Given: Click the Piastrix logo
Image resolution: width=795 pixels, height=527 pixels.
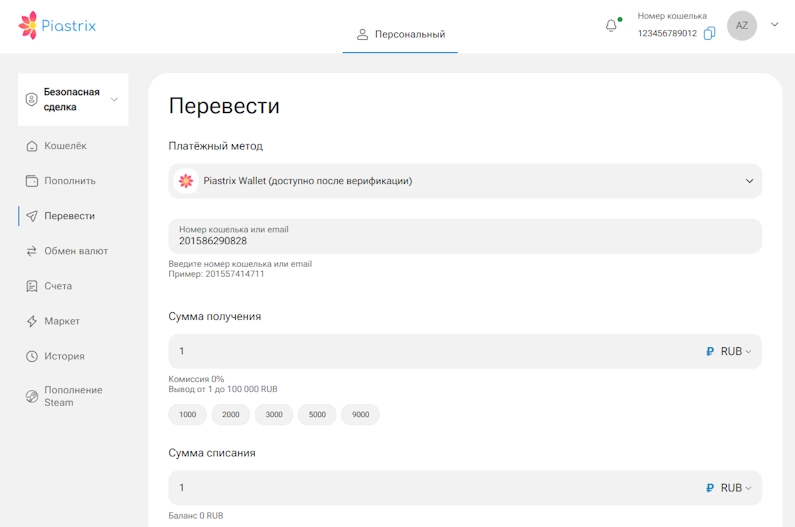Looking at the screenshot, I should pos(57,26).
